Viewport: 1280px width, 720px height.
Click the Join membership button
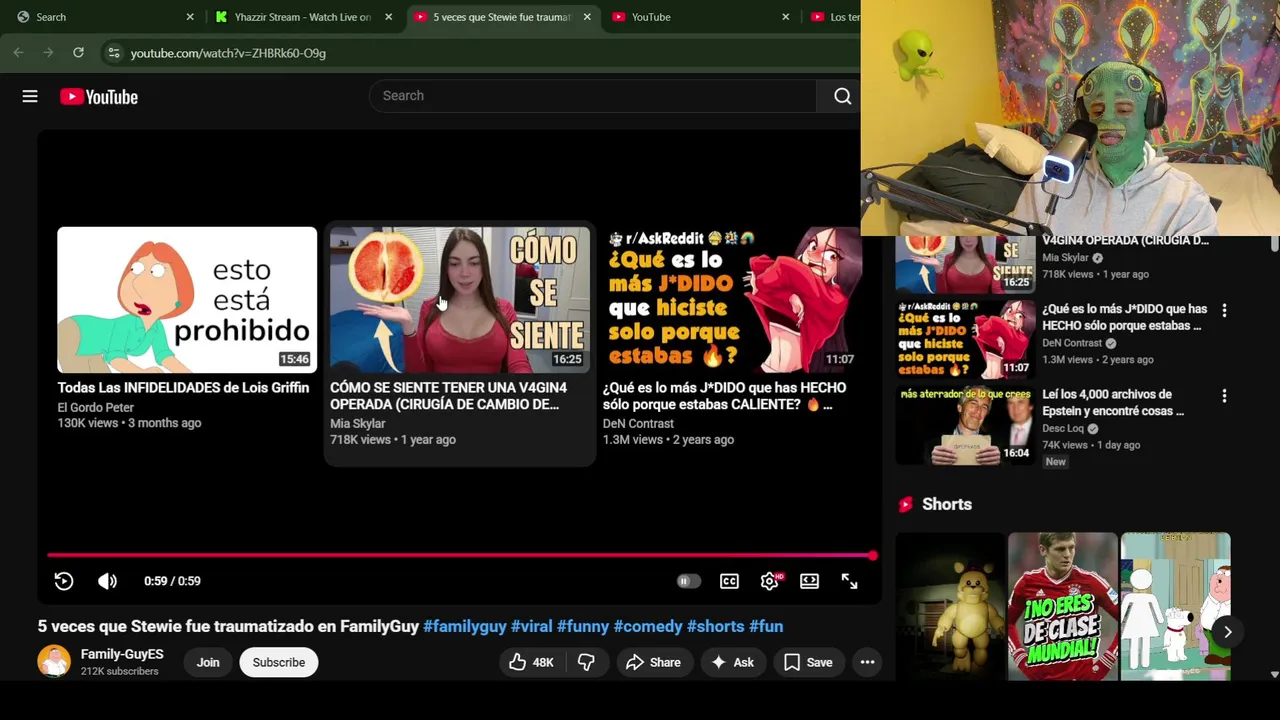click(208, 662)
